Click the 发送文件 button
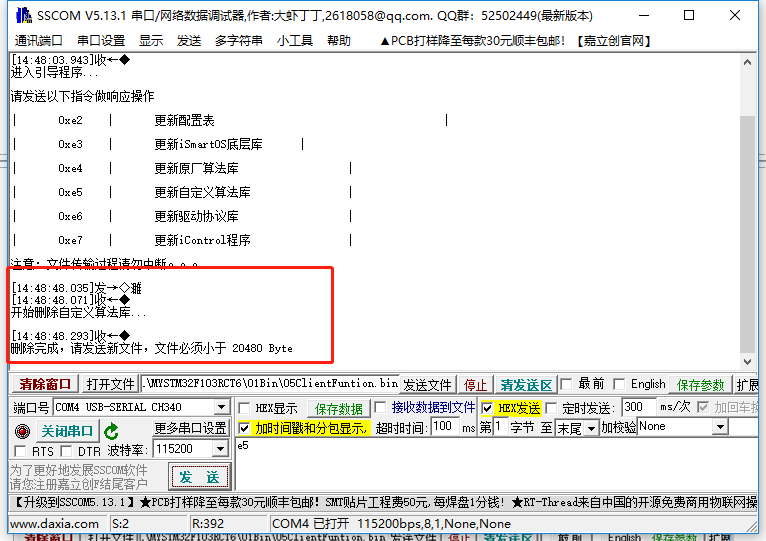766x541 pixels. tap(427, 385)
